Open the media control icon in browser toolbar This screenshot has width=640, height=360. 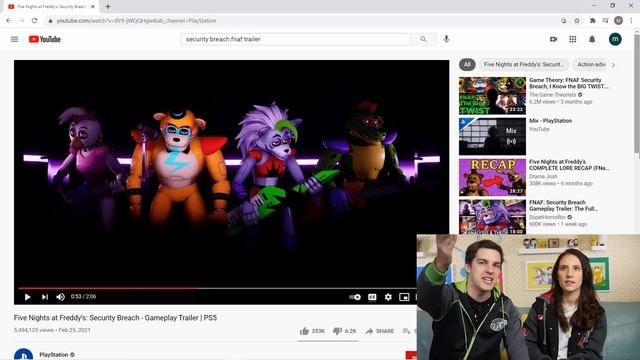click(605, 20)
